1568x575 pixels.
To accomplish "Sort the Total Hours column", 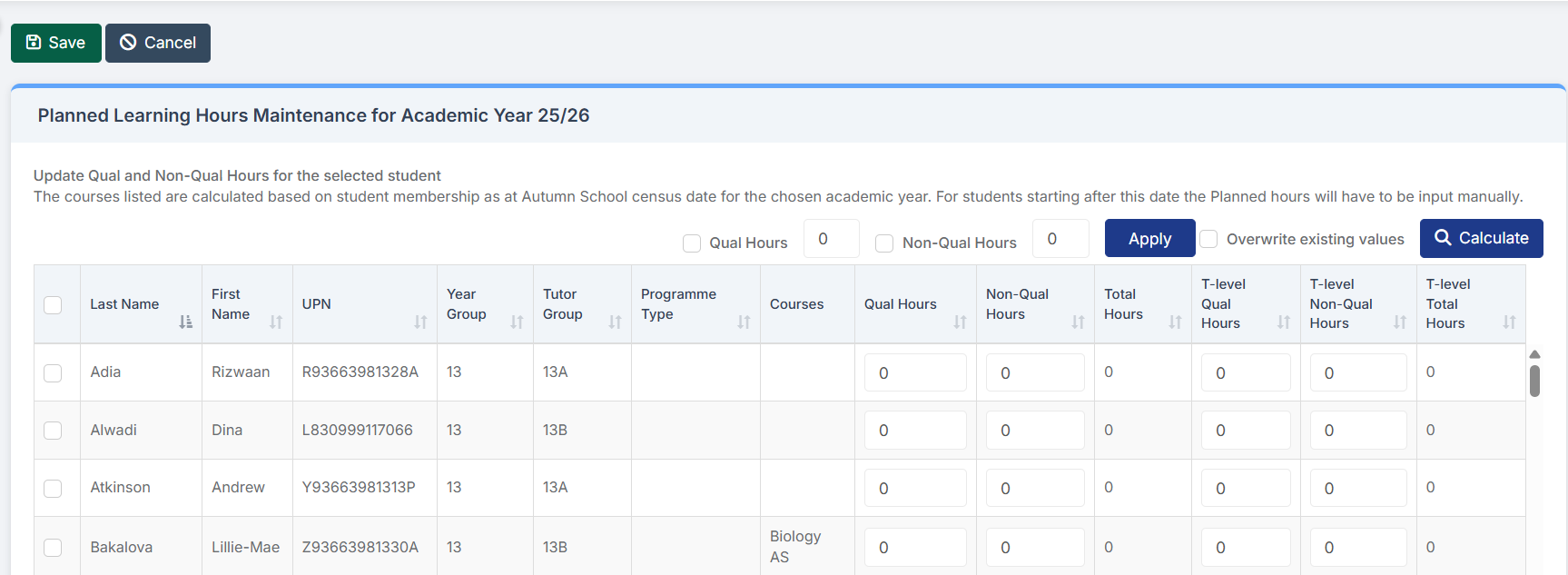I will (x=1175, y=322).
